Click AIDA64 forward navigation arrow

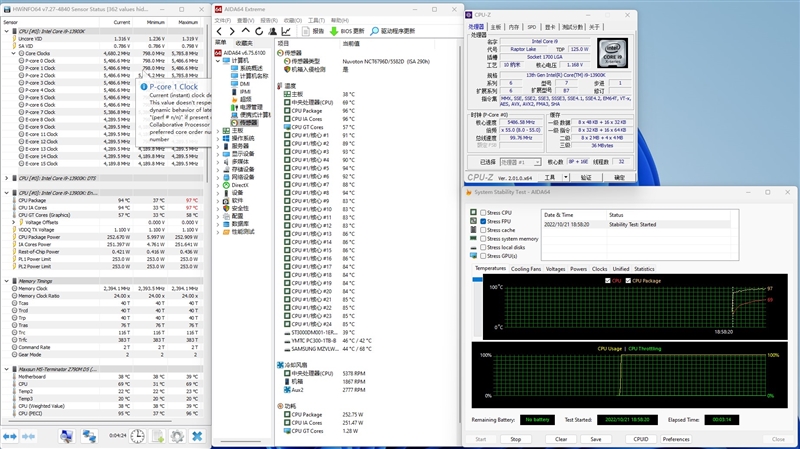point(232,31)
